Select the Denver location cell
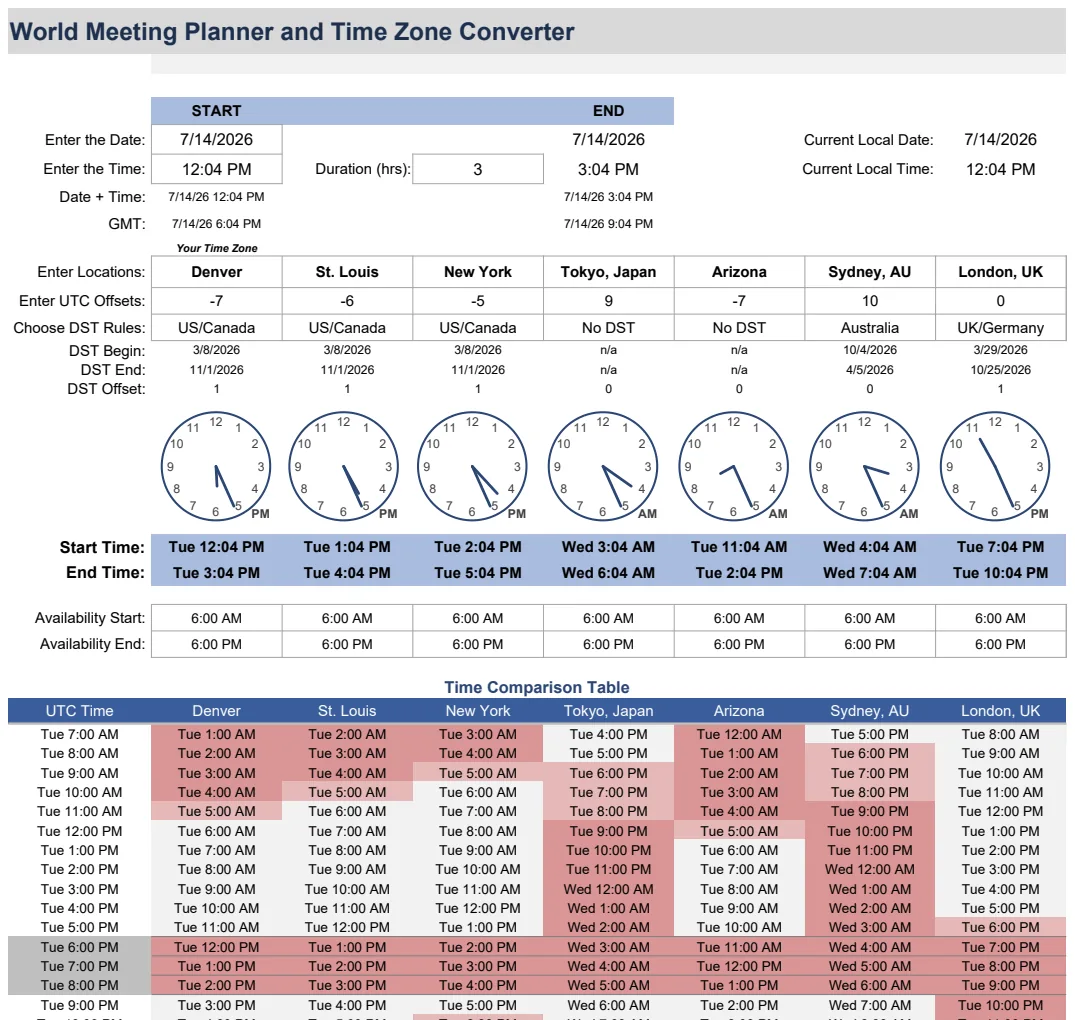Image resolution: width=1075 pixels, height=1020 pixels. coord(217,272)
